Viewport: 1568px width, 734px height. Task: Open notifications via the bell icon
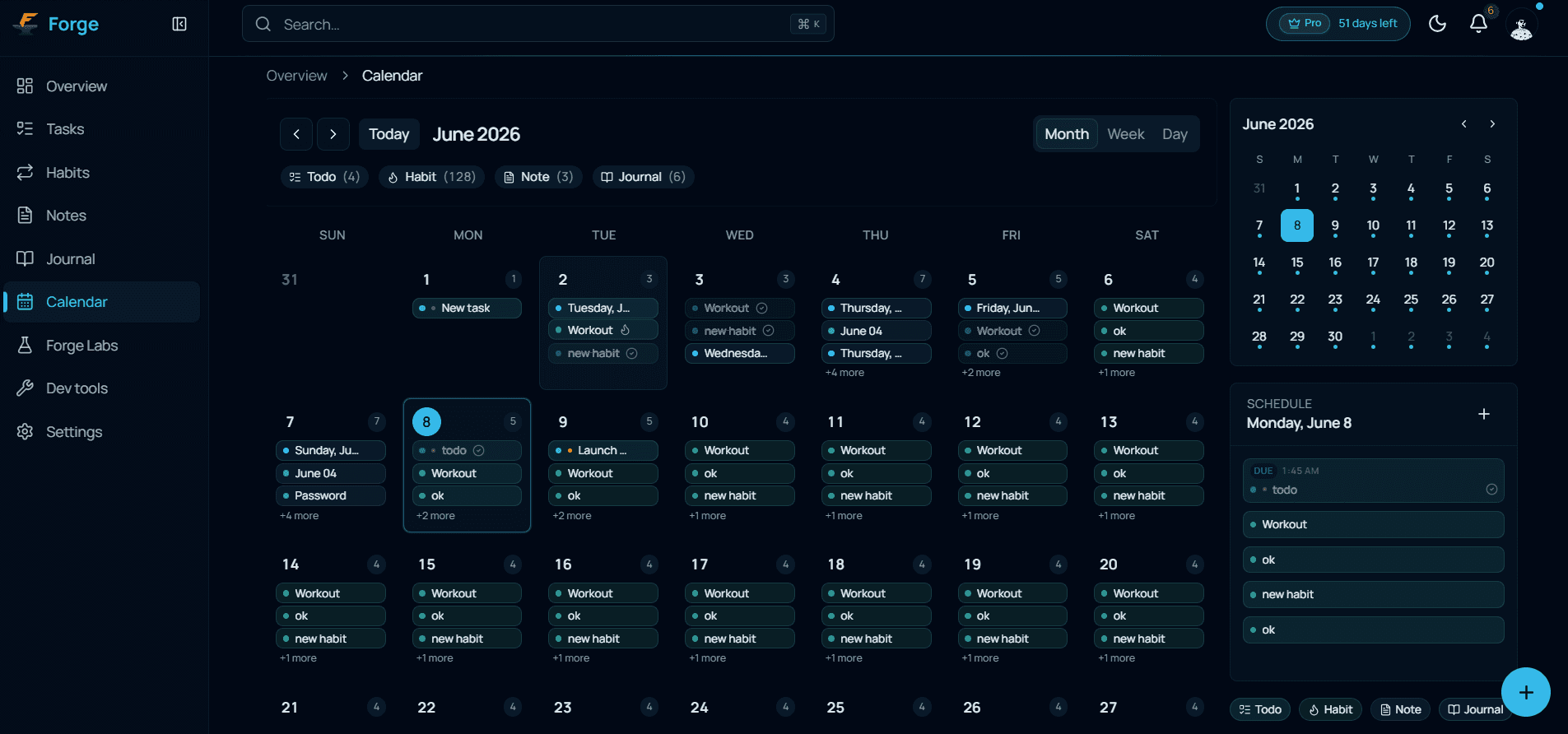tap(1479, 24)
